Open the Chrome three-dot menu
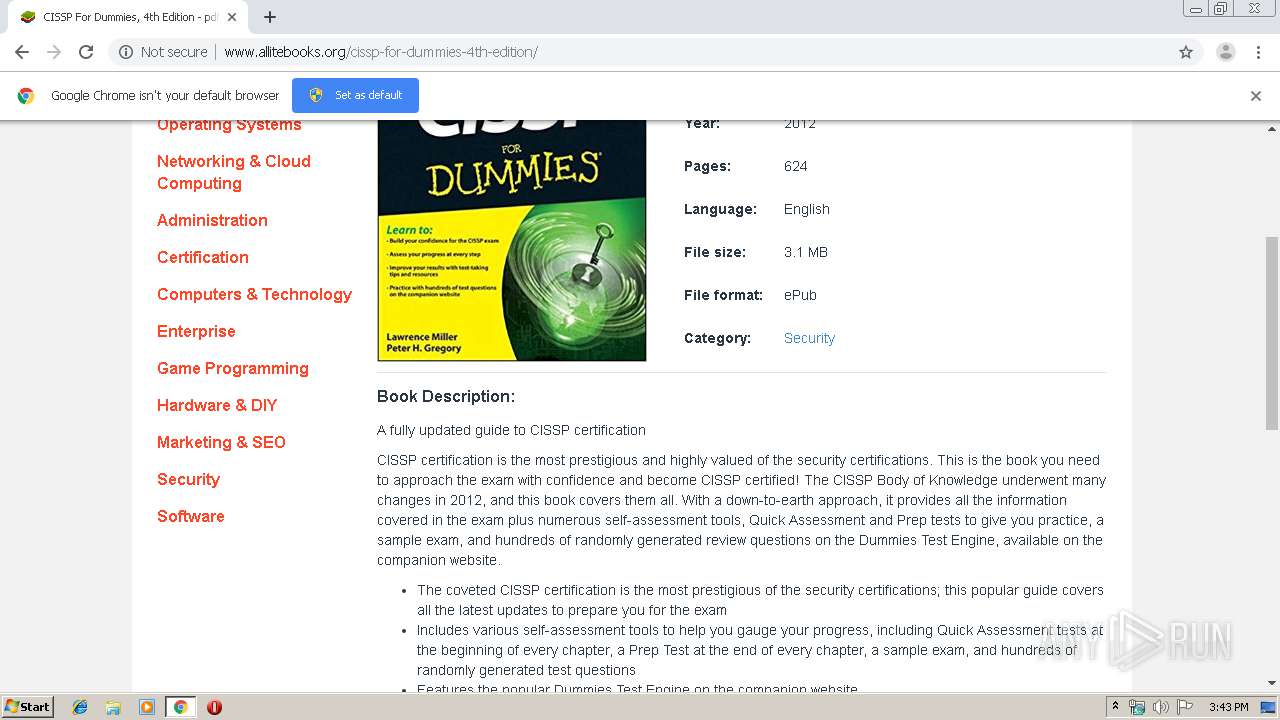The width and height of the screenshot is (1280, 720). tap(1258, 52)
